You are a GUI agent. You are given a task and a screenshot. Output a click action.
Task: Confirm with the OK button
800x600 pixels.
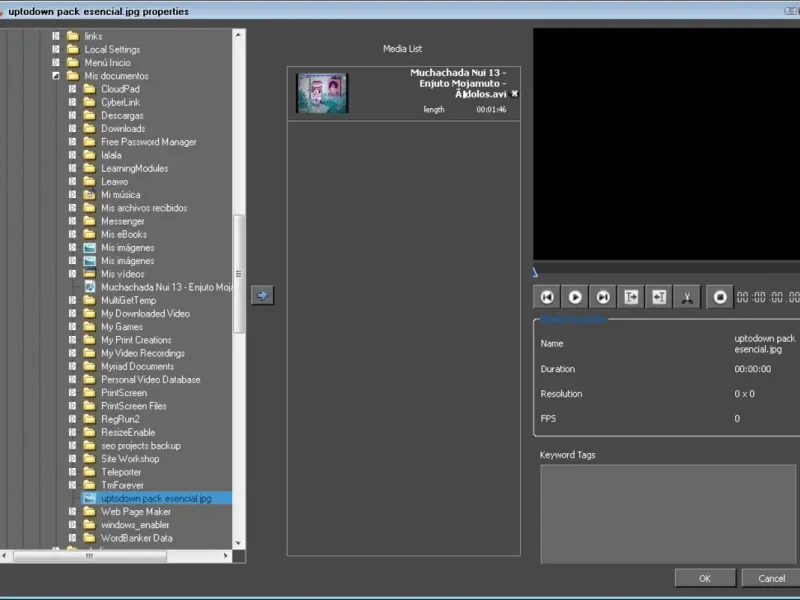click(705, 578)
